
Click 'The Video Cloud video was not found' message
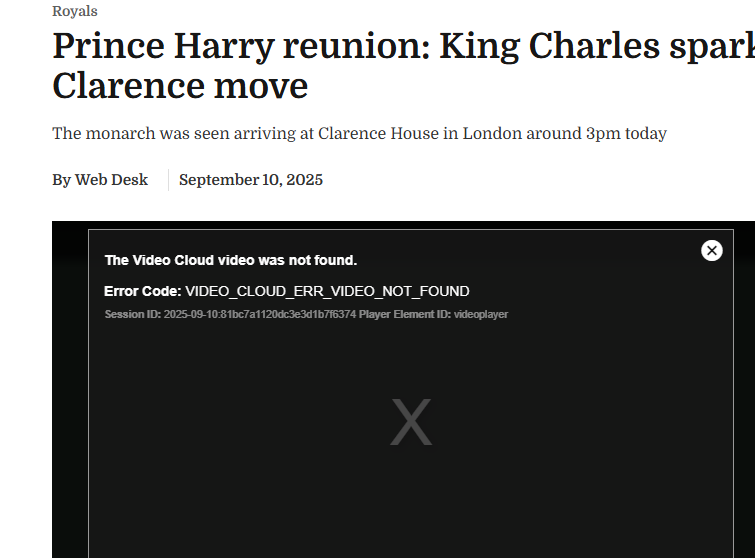(x=231, y=260)
